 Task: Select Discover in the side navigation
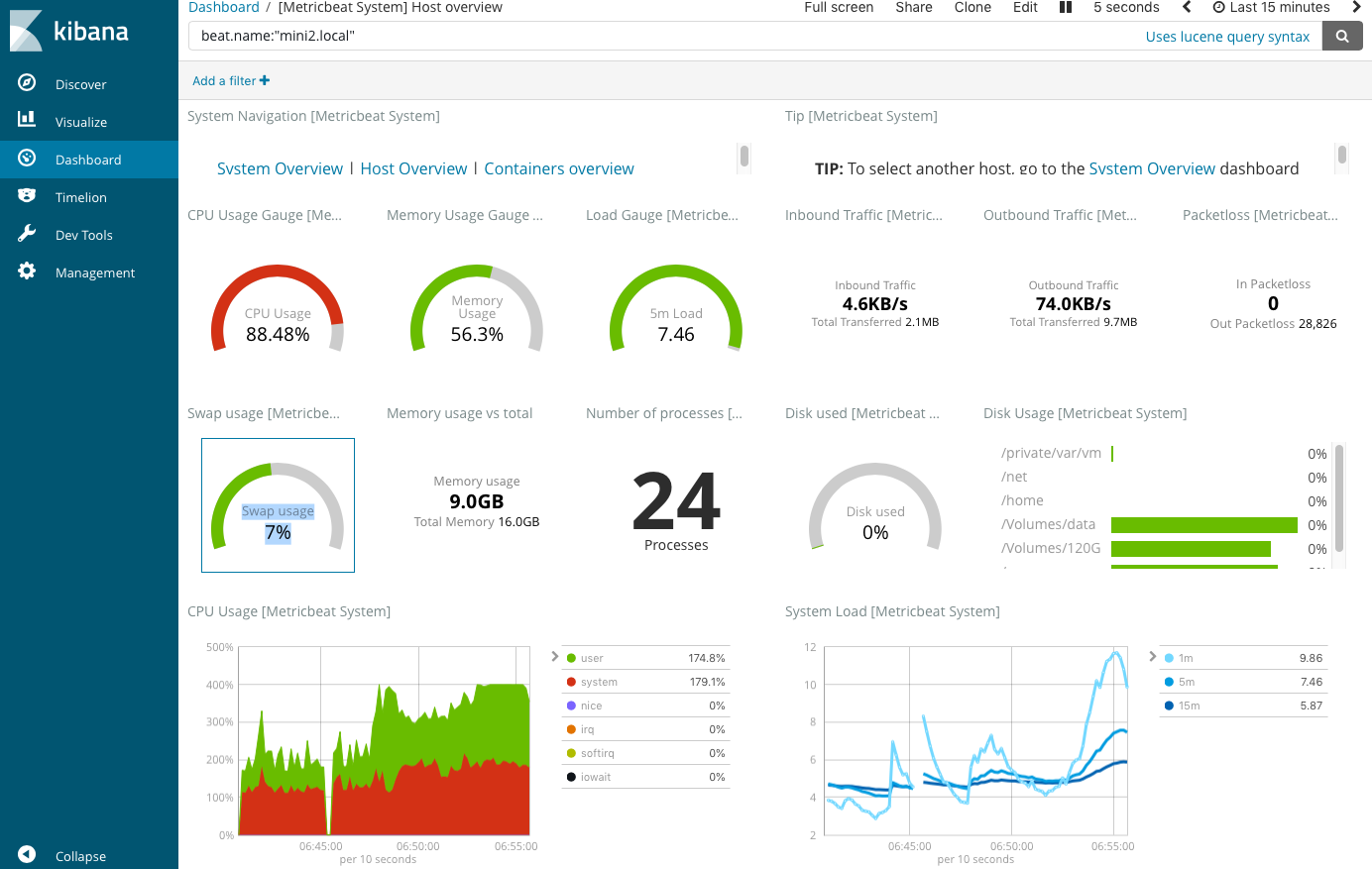(80, 84)
